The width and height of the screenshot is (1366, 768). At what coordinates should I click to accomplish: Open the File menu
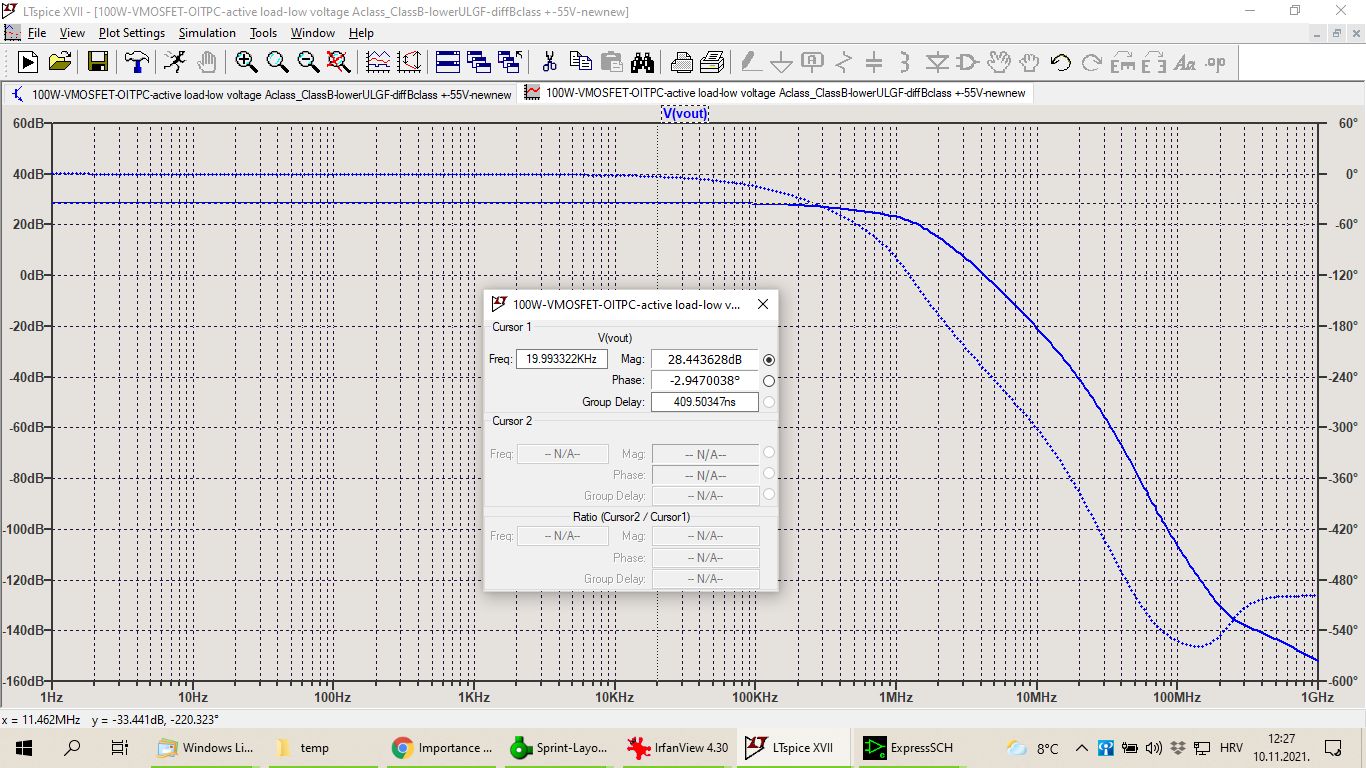tap(37, 33)
